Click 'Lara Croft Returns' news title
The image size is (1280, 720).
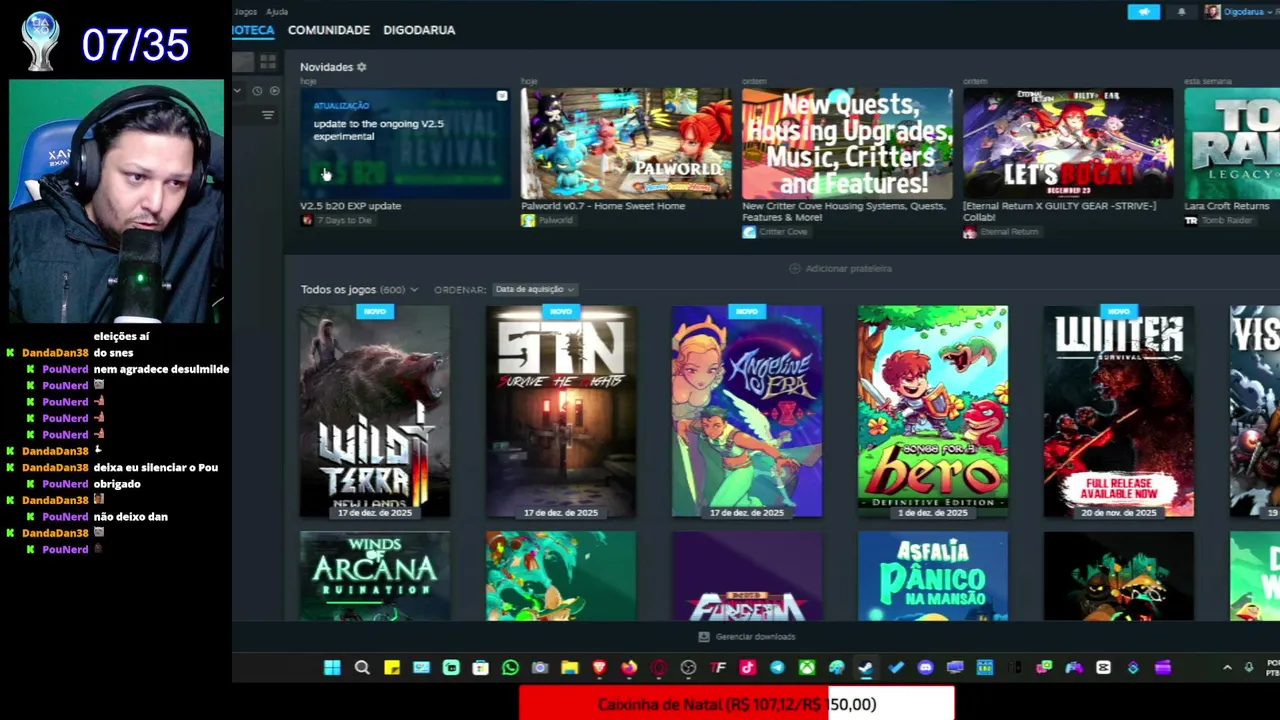pyautogui.click(x=1227, y=206)
